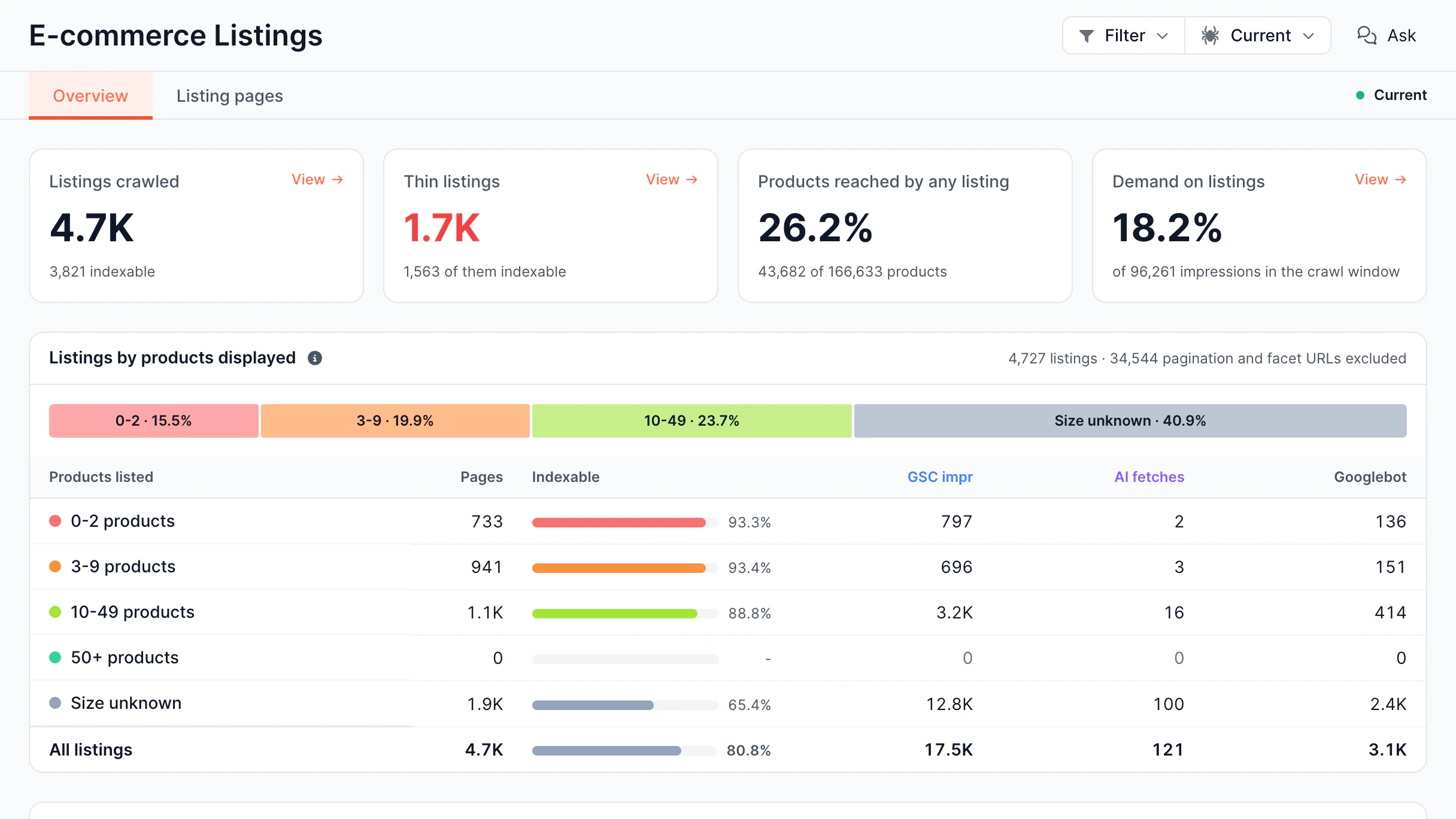Open View link on Listings crawled card
1456x819 pixels.
pos(317,180)
